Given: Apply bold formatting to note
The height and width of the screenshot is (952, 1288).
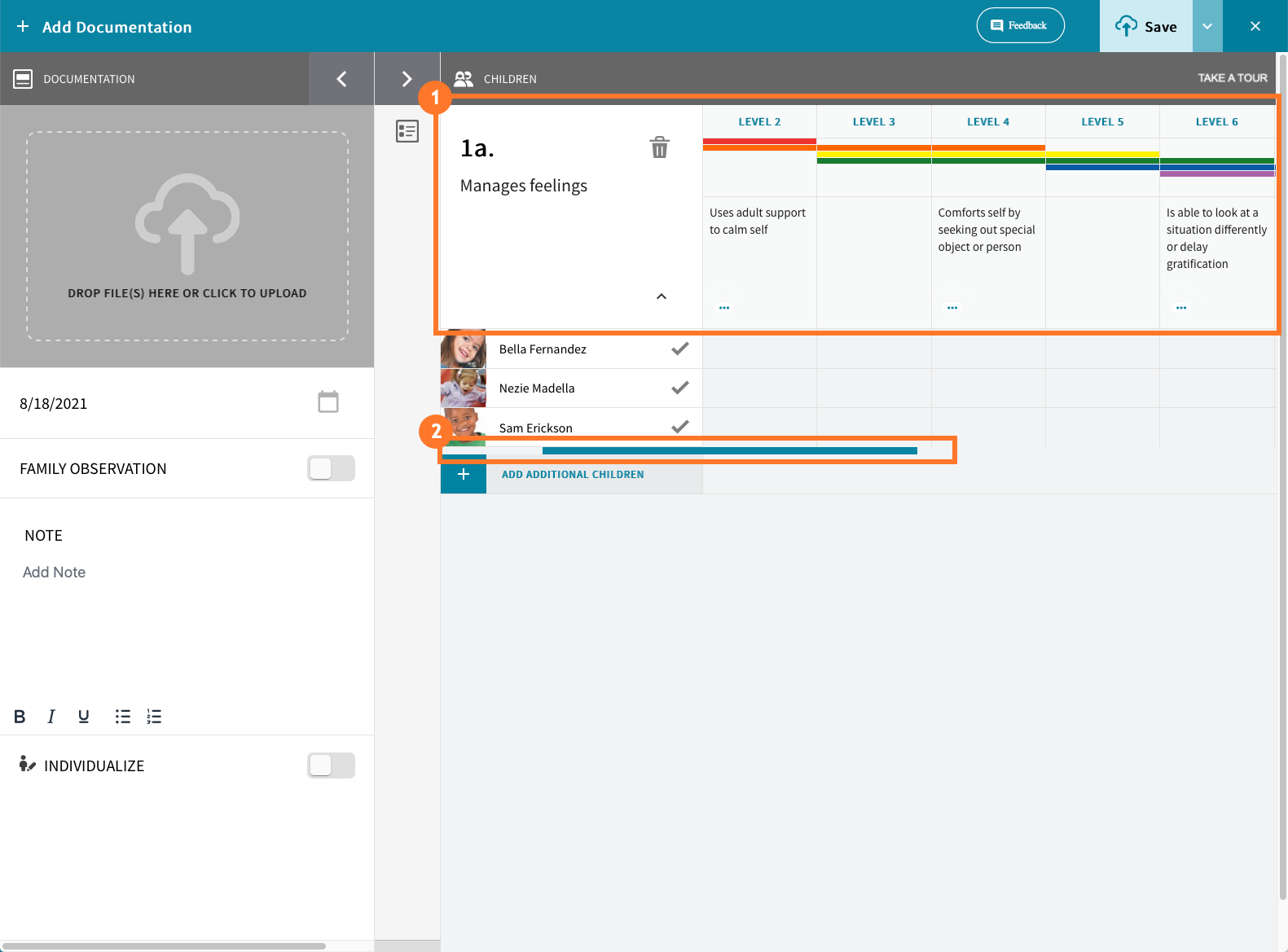Looking at the screenshot, I should (20, 717).
